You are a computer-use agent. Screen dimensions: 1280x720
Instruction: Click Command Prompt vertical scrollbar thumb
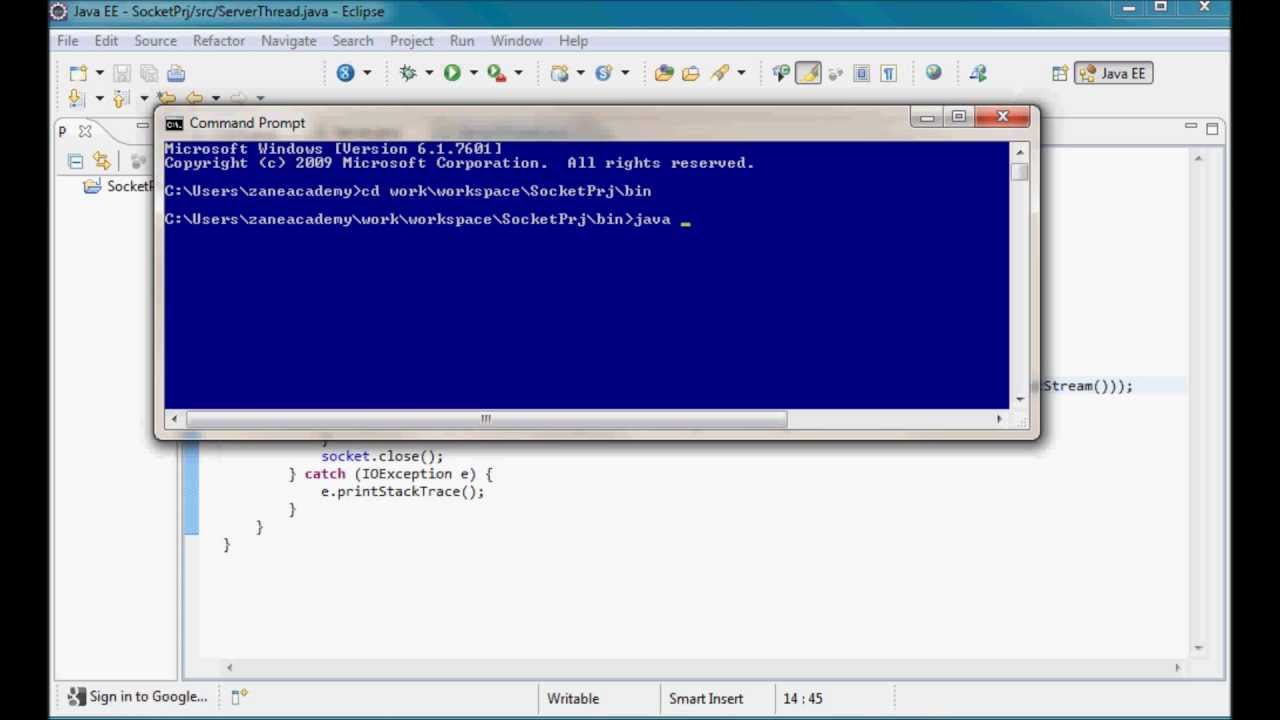(x=1019, y=171)
